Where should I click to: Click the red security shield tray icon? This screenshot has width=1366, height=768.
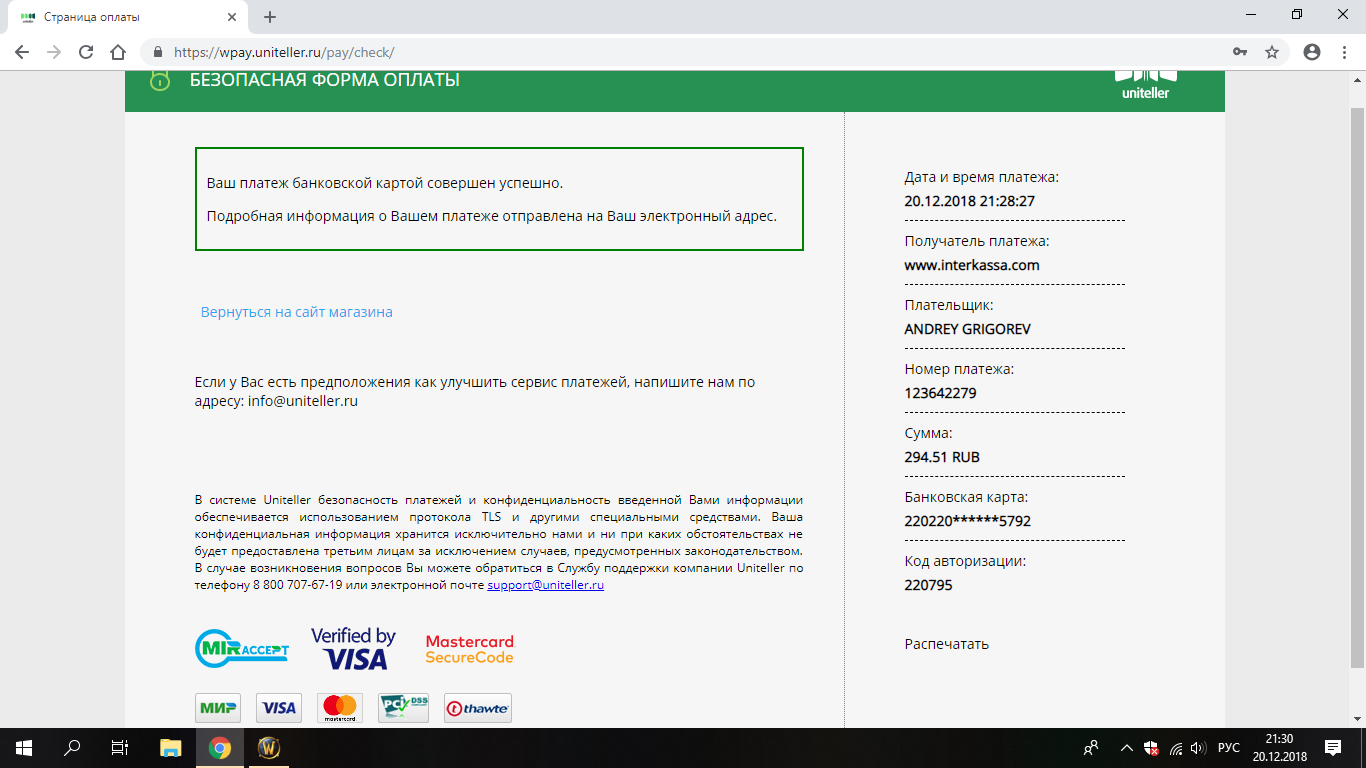1151,748
